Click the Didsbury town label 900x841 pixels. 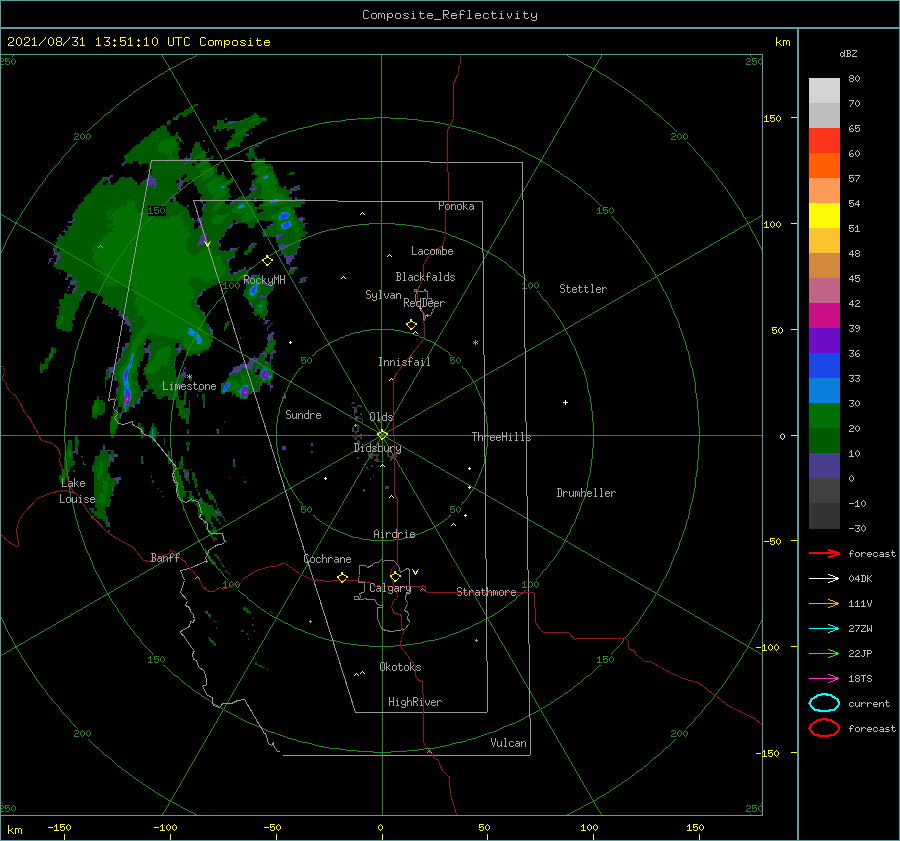coord(377,448)
